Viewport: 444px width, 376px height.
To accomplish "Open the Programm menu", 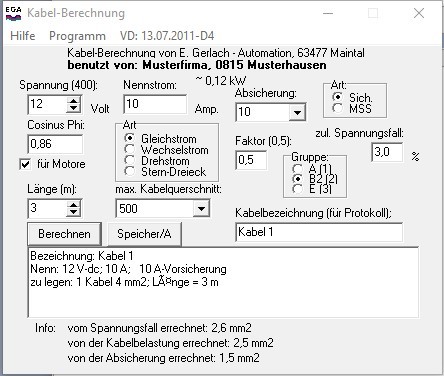I will [x=77, y=36].
